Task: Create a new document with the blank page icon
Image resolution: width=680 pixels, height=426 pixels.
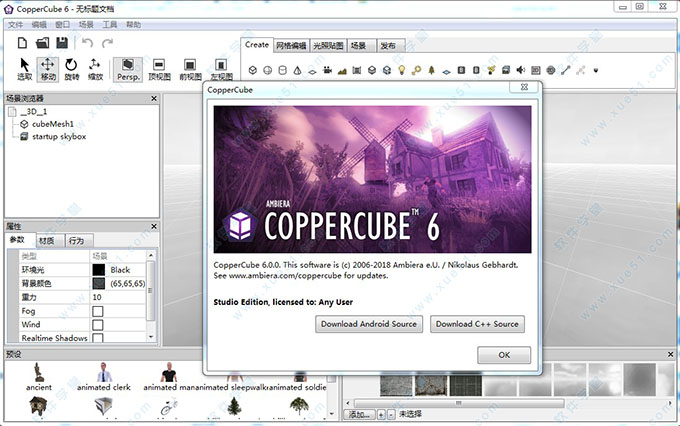Action: tap(22, 43)
